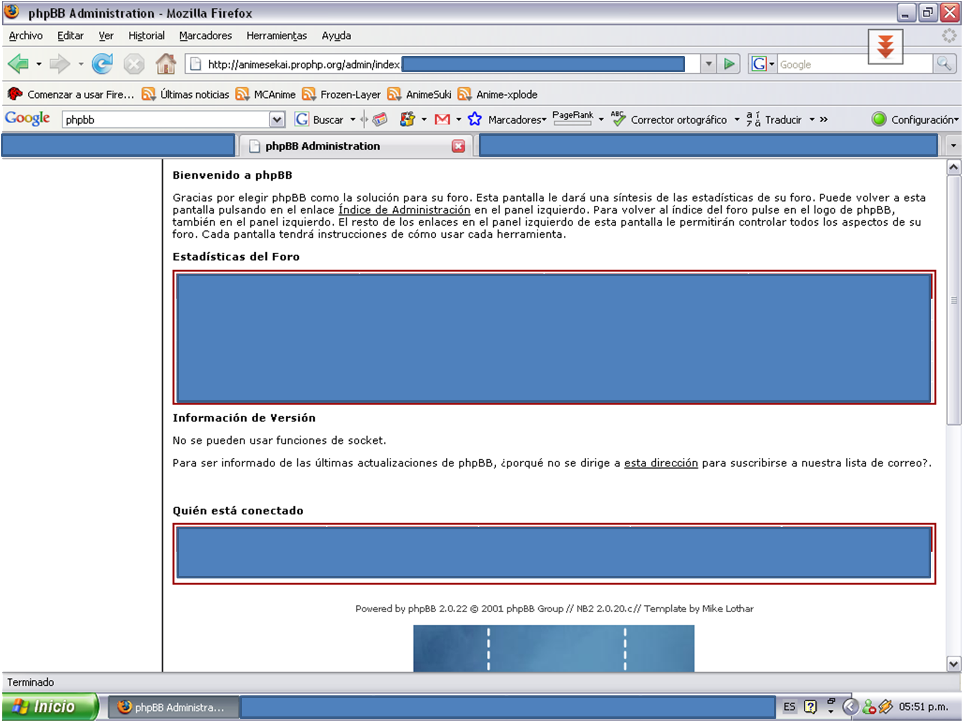
Task: Expand the Gmail dropdown arrow
Action: coord(458,120)
